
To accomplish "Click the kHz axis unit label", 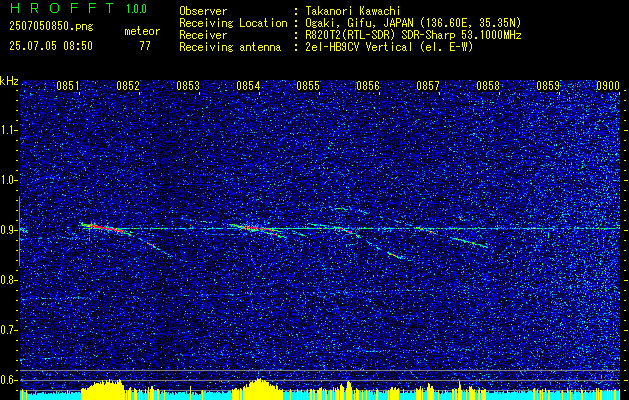I will point(9,81).
